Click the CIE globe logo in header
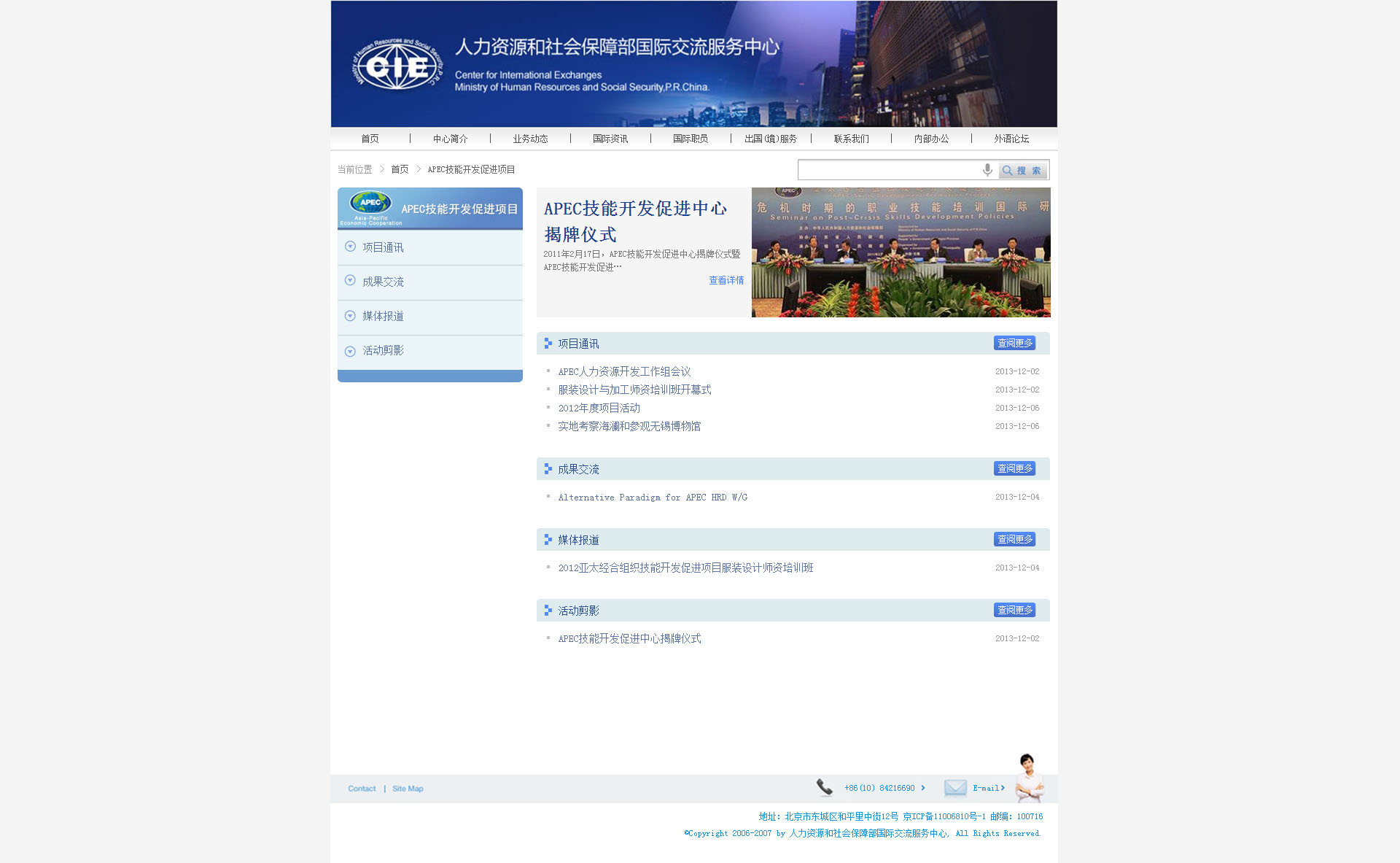The image size is (1400, 863). tap(397, 66)
